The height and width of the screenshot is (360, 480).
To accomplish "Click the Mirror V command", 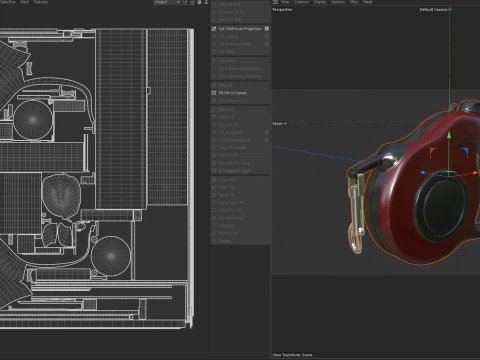I will pyautogui.click(x=226, y=117).
